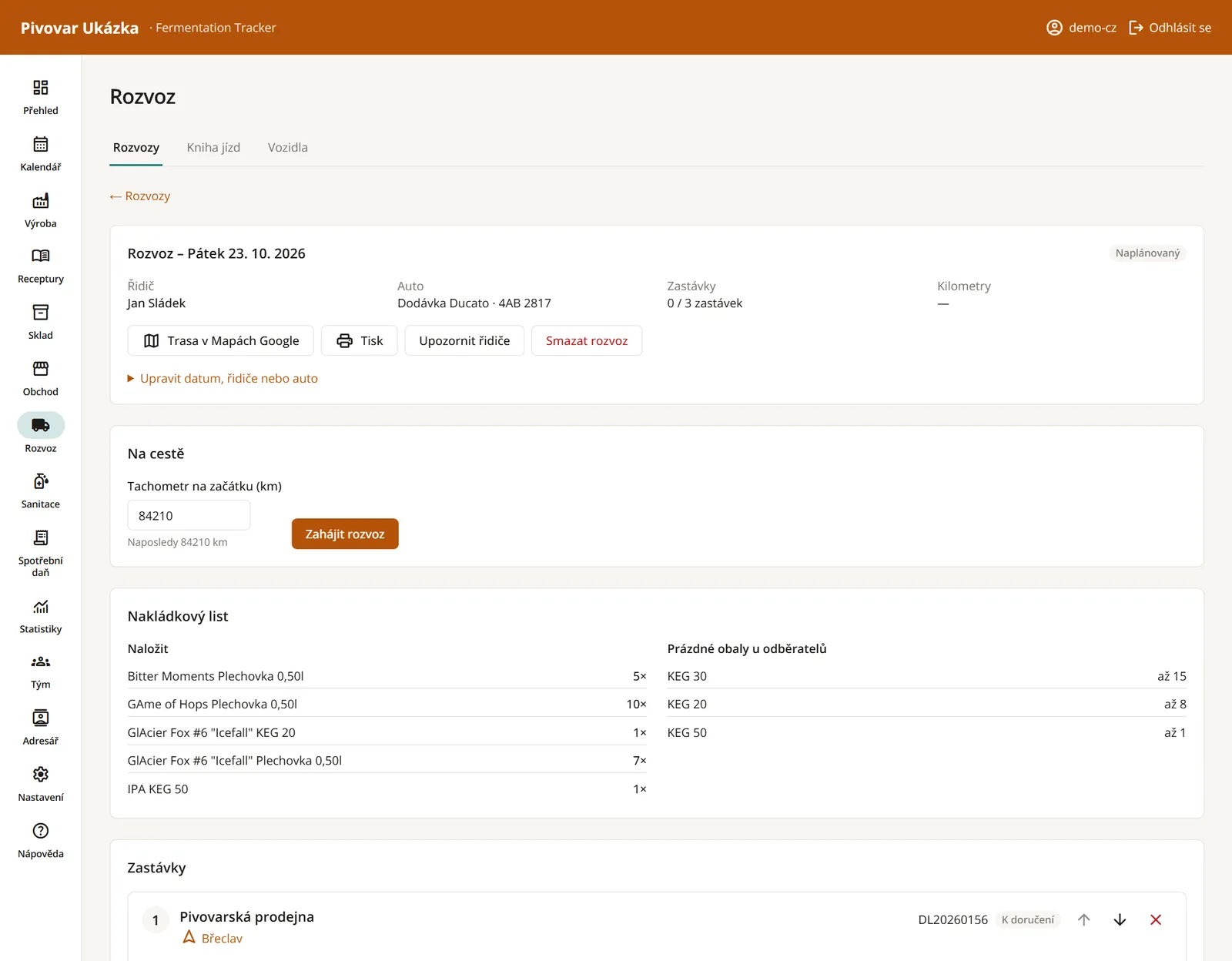Image resolution: width=1232 pixels, height=961 pixels.
Task: Click Odhlásit se to log out
Action: [1170, 28]
